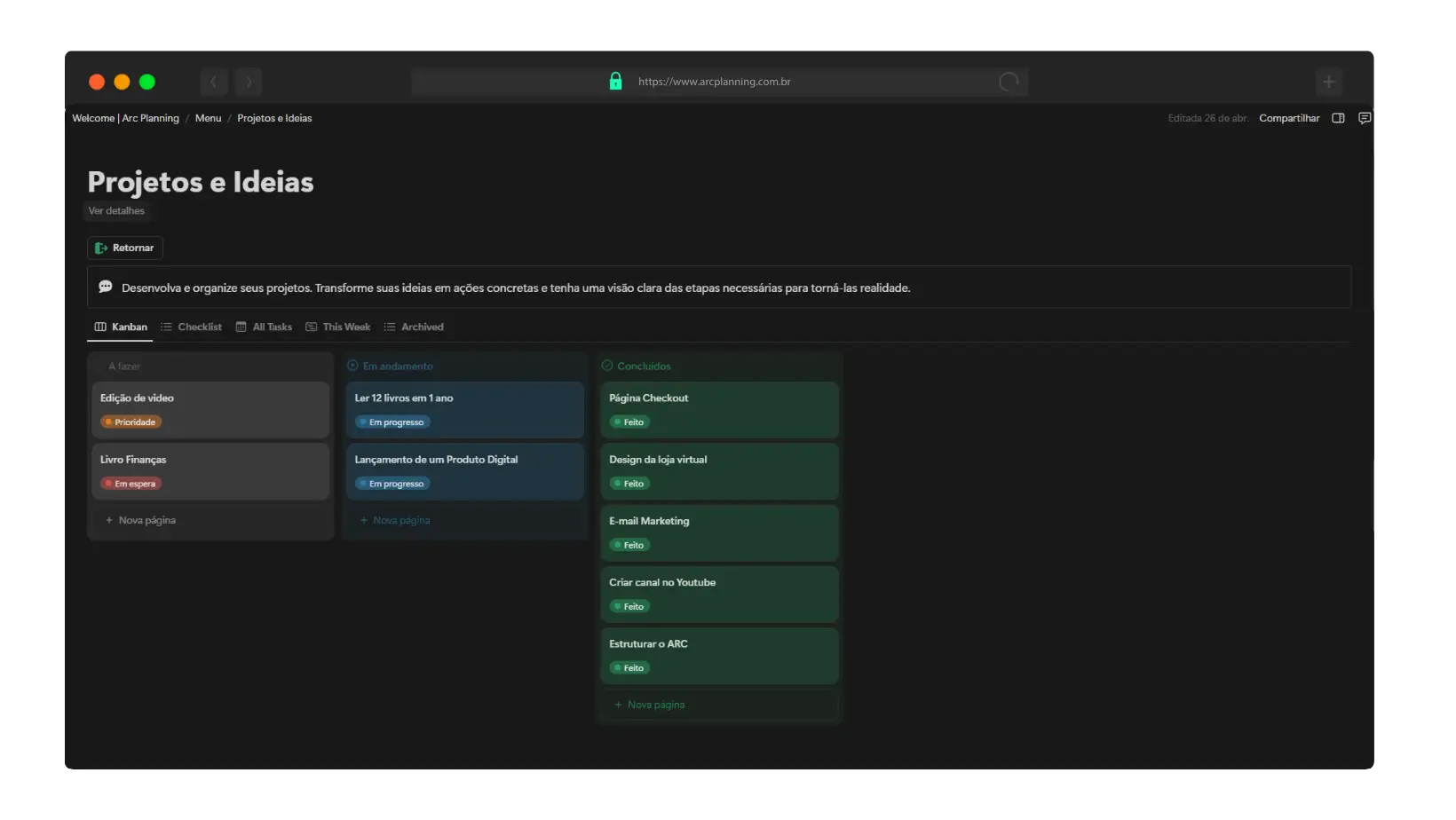Click the browser back arrow icon
The height and width of the screenshot is (820, 1456).
click(214, 82)
